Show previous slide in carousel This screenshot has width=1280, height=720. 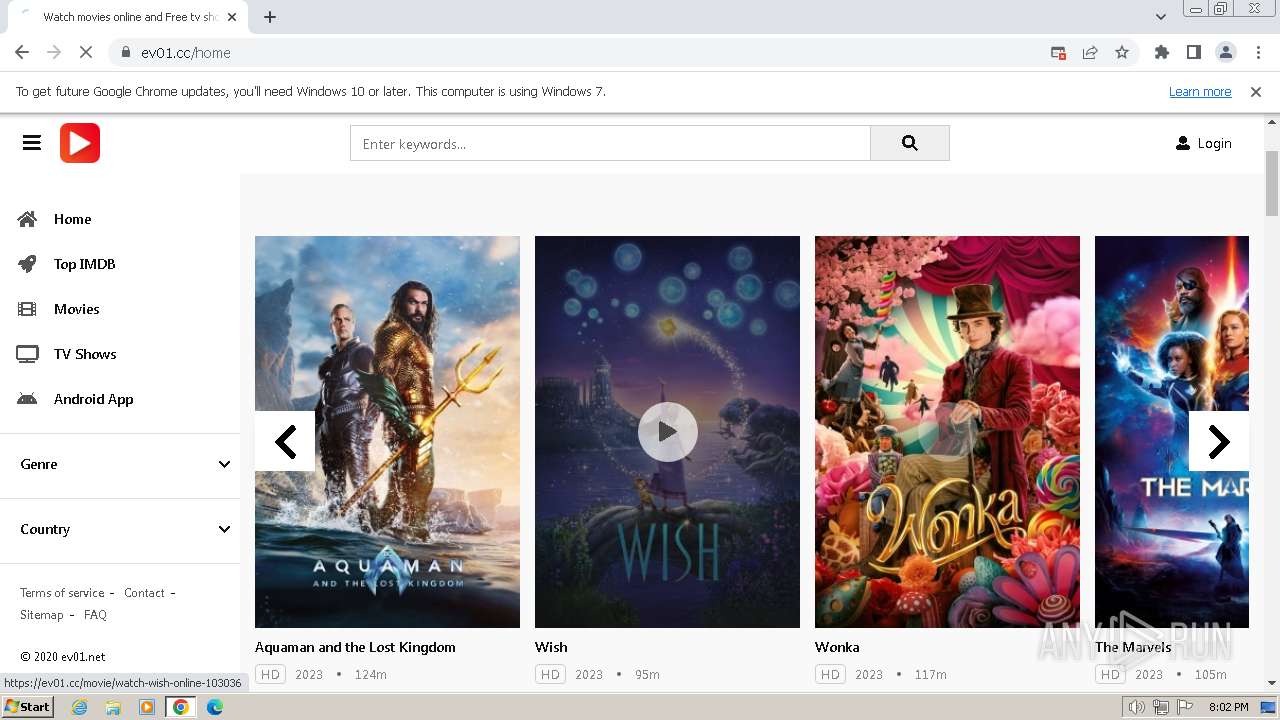click(x=285, y=441)
